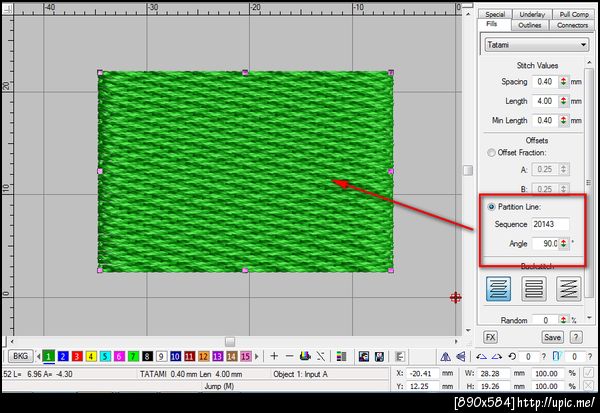Mirror selection vertically with sideways triangle icon
The height and width of the screenshot is (413, 600).
click(461, 357)
